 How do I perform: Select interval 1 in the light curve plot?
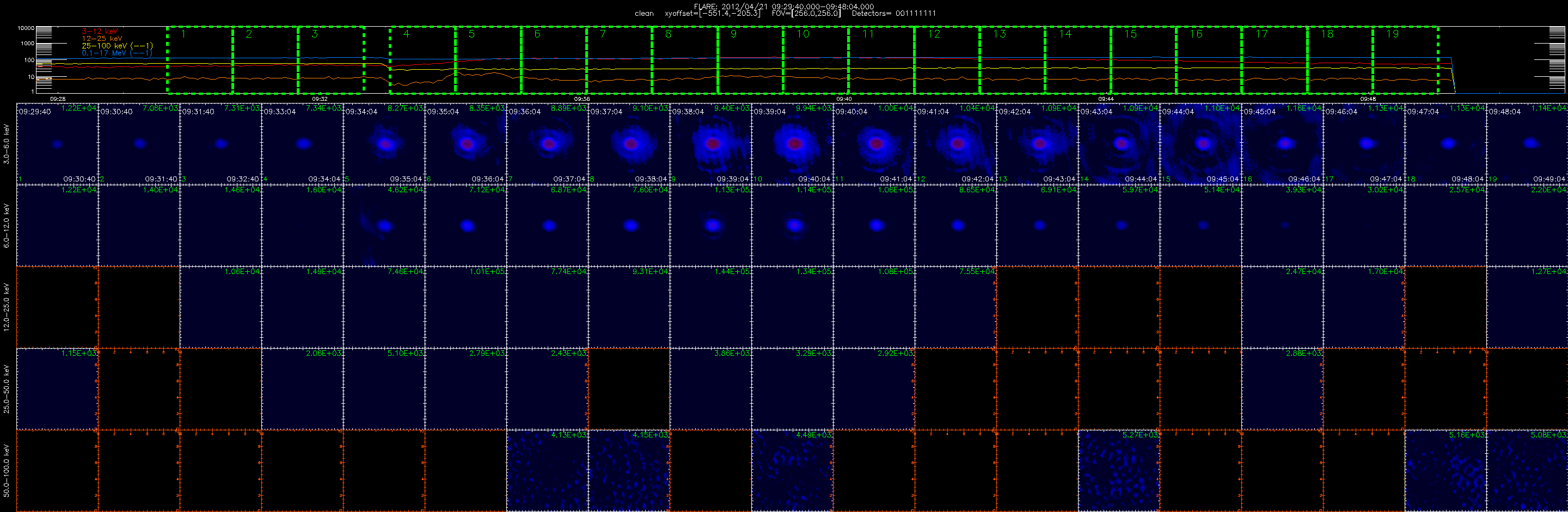(x=200, y=60)
